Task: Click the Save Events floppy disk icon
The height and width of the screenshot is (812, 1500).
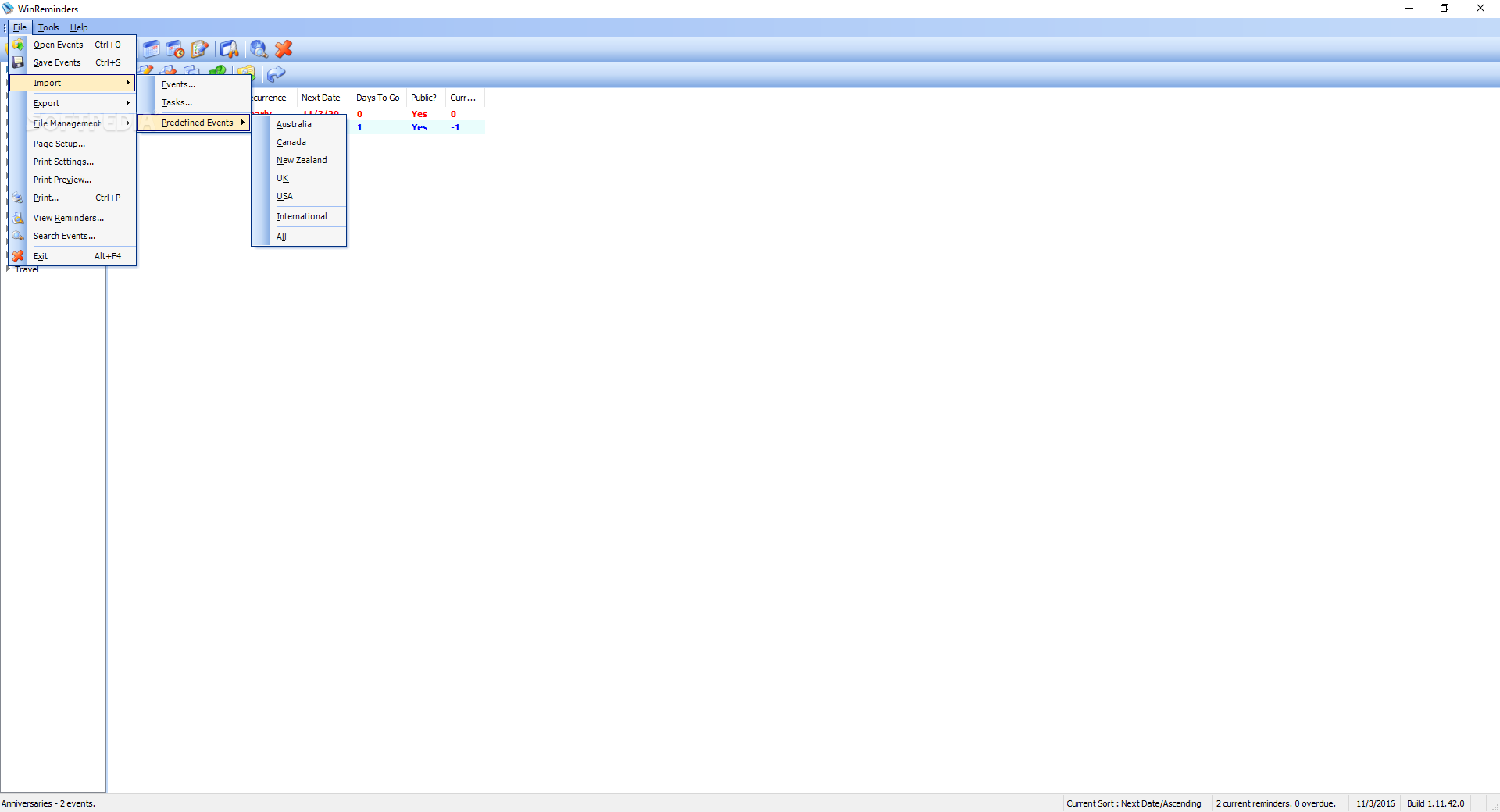Action: [x=18, y=62]
